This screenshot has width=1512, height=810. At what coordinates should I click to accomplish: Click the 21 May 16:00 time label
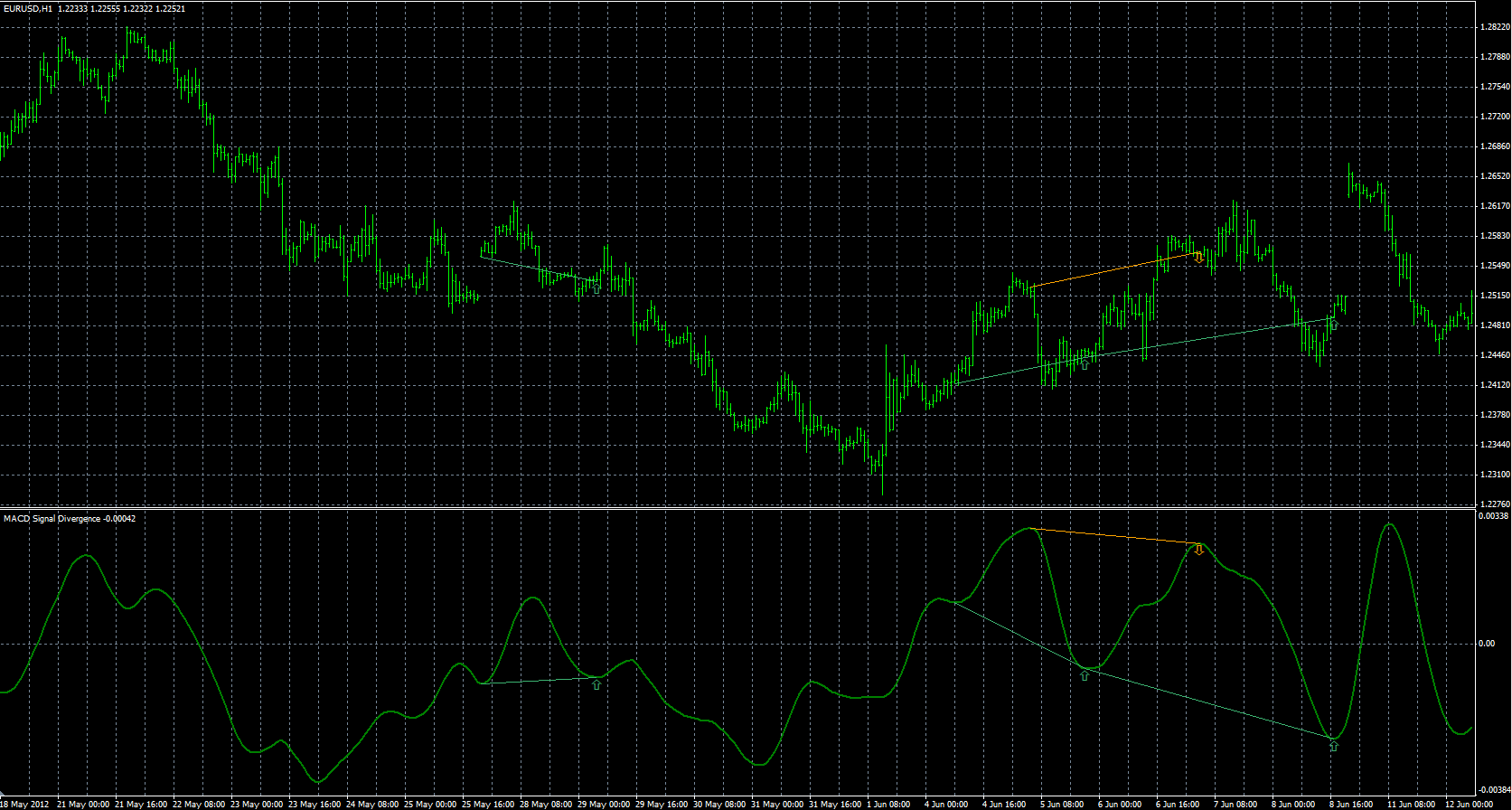141,804
